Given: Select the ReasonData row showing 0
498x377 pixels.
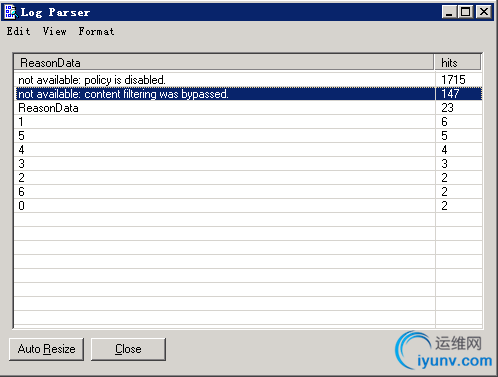Looking at the screenshot, I should pos(248,206).
